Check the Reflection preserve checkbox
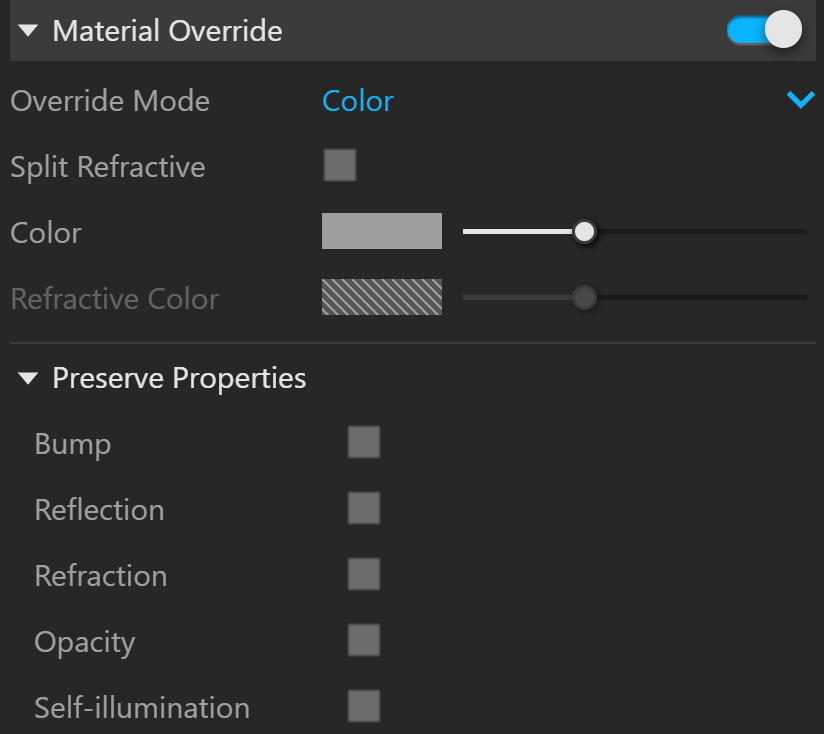The width and height of the screenshot is (824, 734). point(364,508)
